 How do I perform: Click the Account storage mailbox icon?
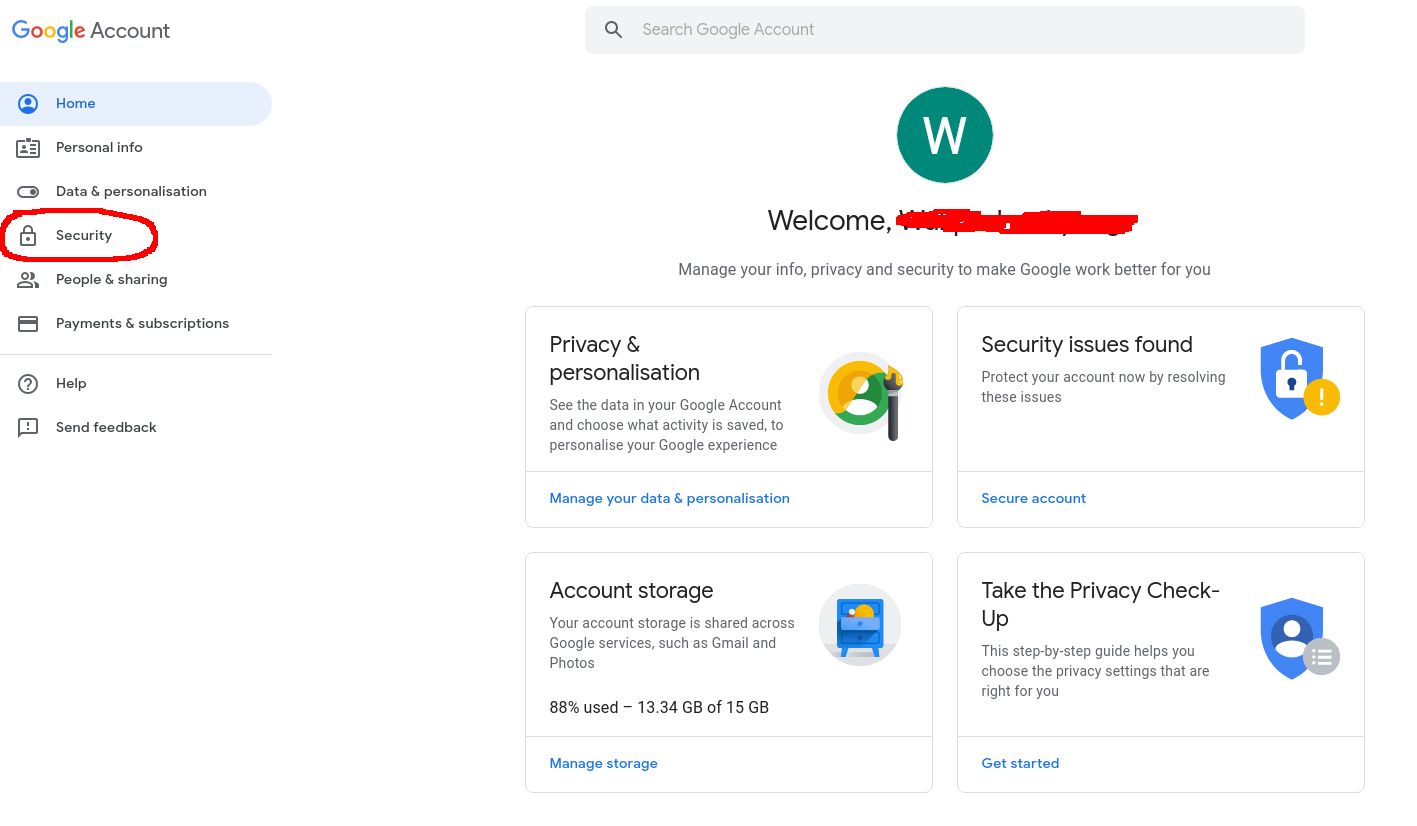859,625
